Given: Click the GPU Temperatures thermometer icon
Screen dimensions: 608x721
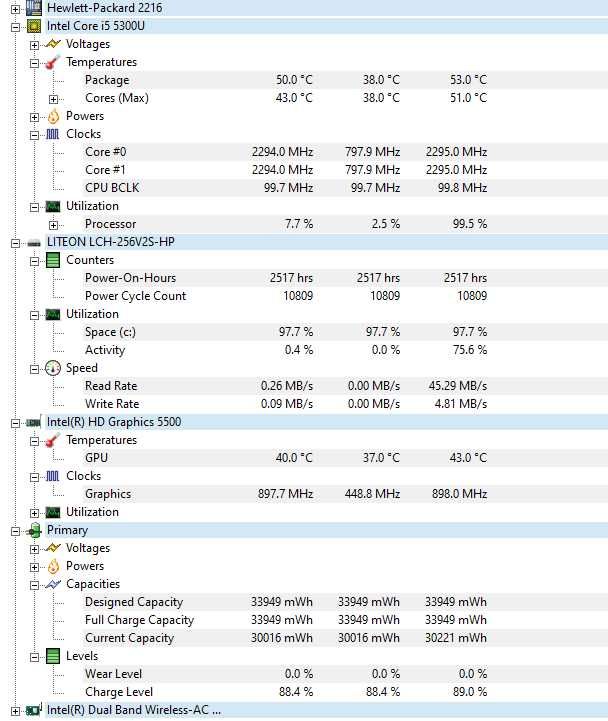Looking at the screenshot, I should pyautogui.click(x=53, y=440).
